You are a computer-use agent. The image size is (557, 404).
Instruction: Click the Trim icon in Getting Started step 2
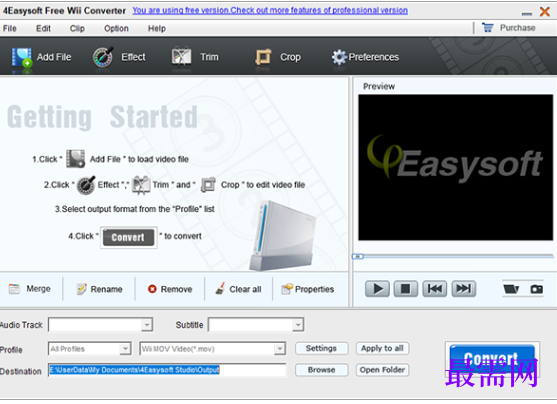tap(141, 185)
